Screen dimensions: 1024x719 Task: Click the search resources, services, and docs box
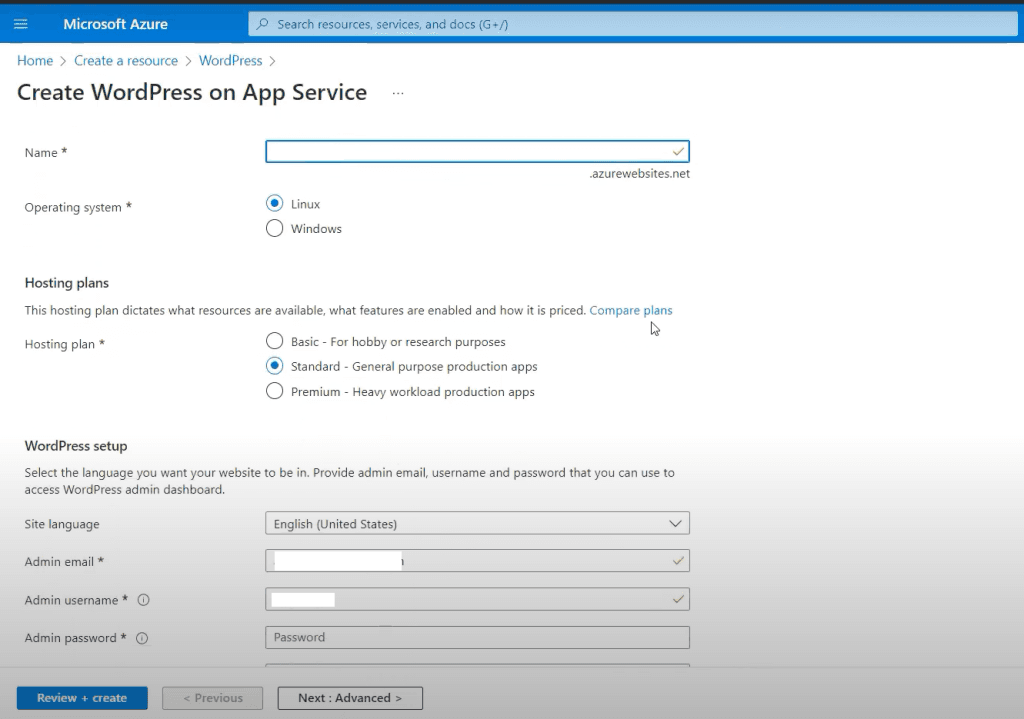633,24
